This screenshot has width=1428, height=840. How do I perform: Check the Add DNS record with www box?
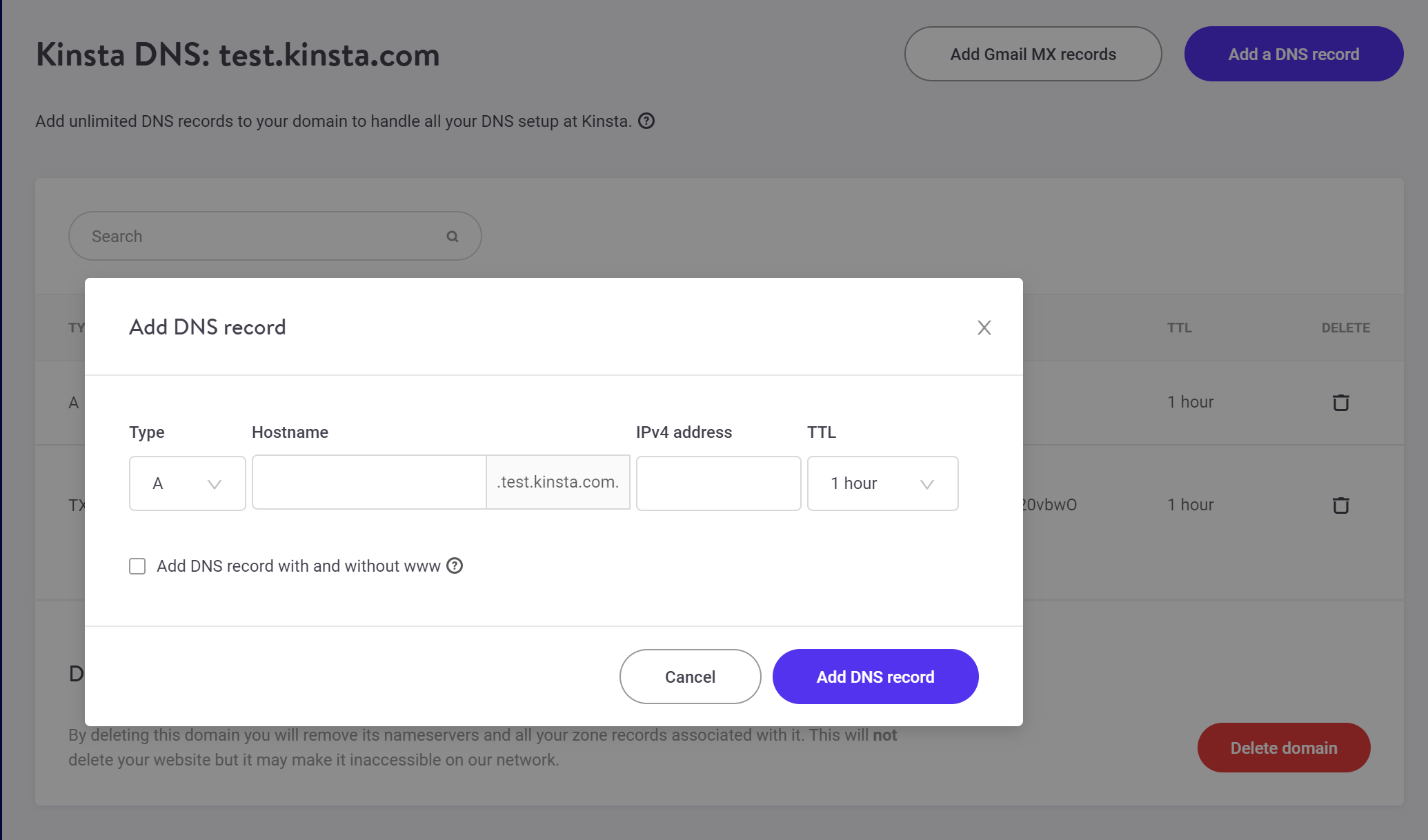click(137, 566)
